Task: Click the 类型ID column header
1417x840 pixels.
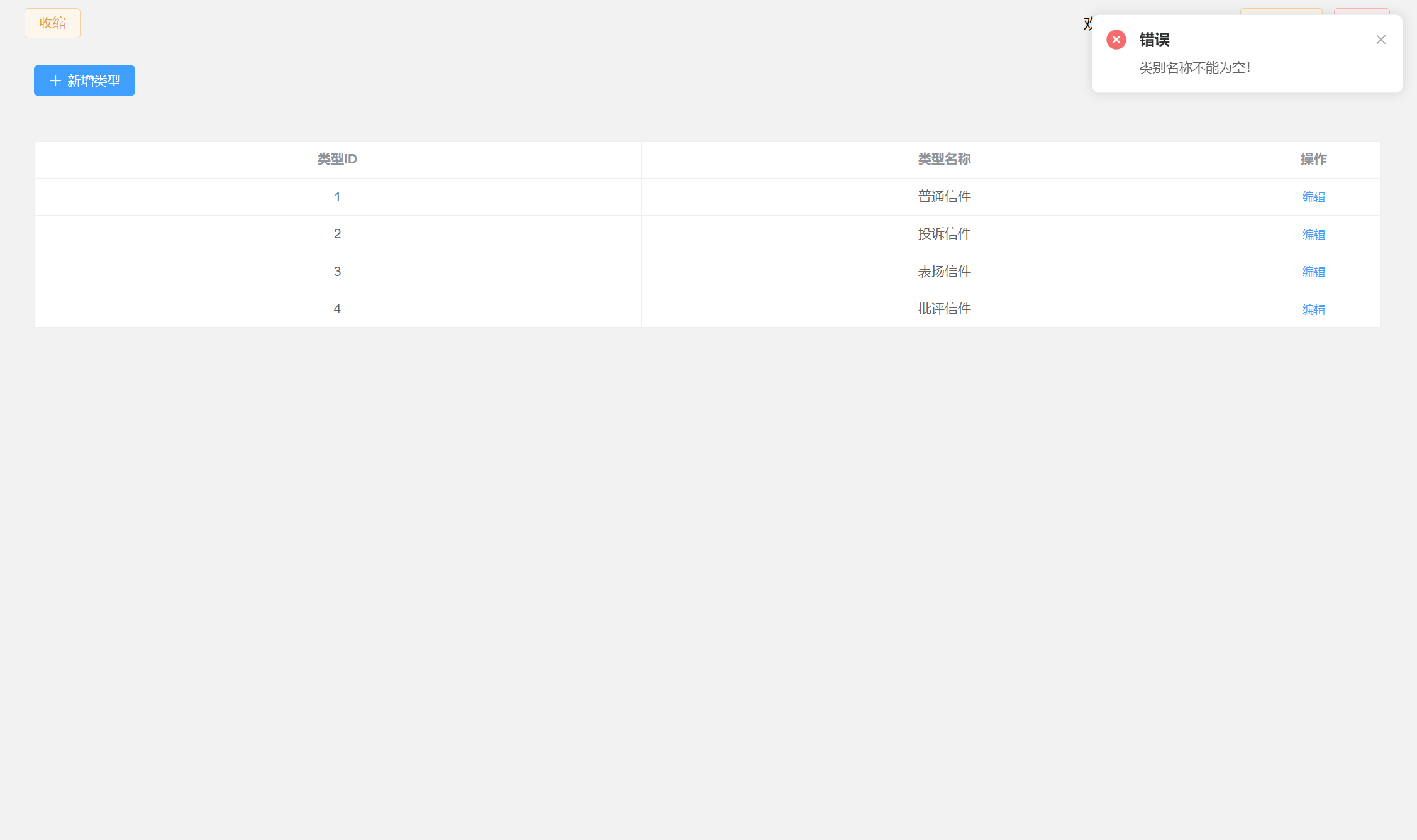Action: pos(337,160)
